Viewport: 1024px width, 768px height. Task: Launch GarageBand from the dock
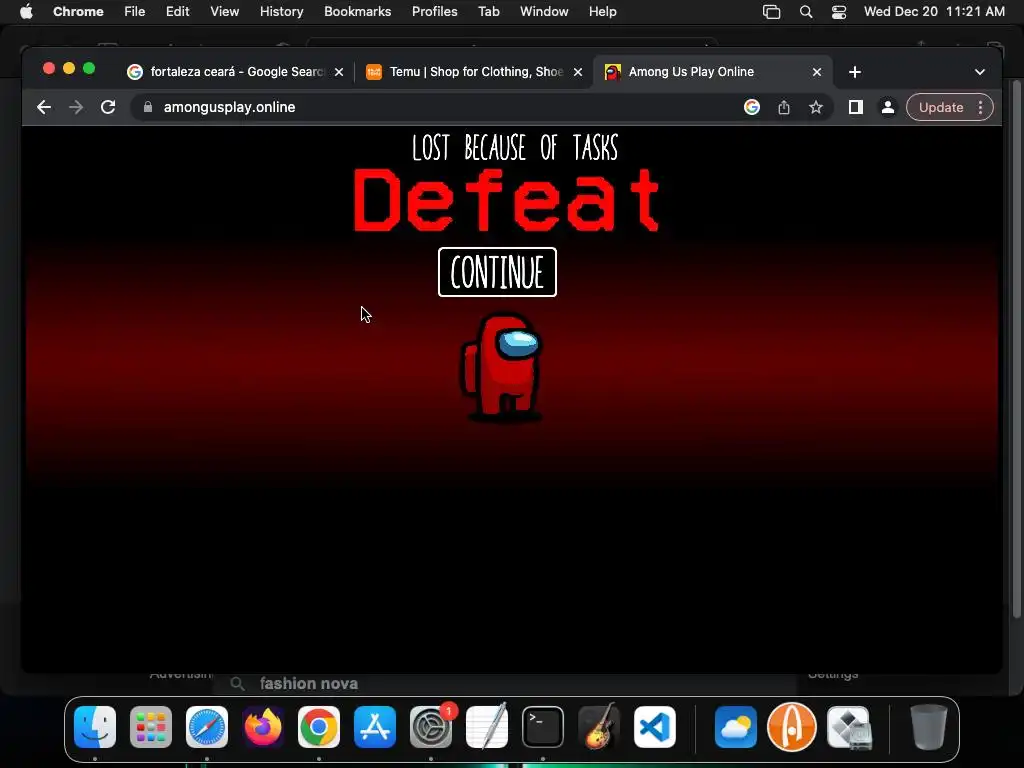pos(599,726)
